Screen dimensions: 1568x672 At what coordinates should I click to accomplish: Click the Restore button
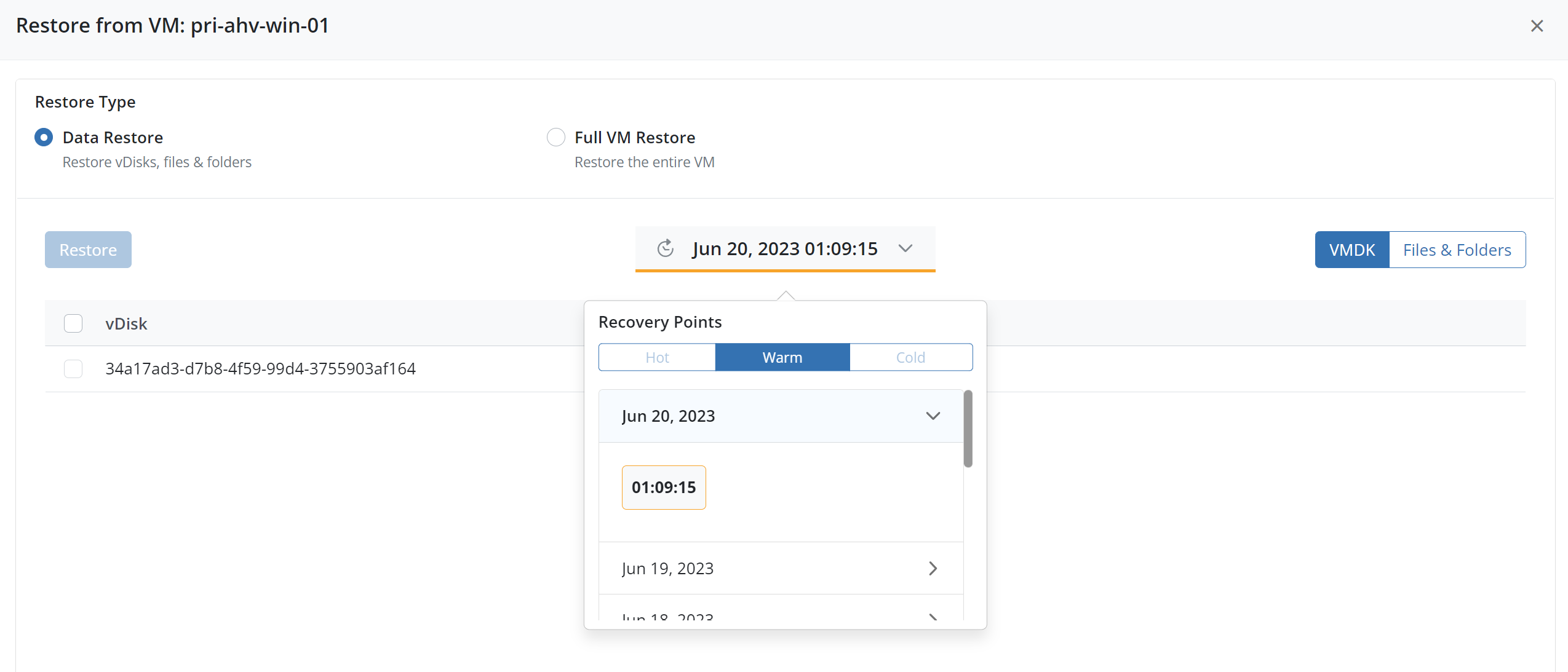(x=88, y=250)
